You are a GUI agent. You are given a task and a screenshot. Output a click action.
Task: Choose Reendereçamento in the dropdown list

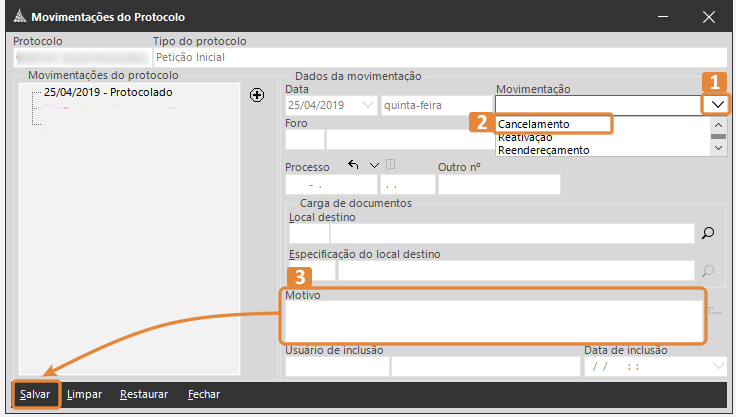click(543, 150)
